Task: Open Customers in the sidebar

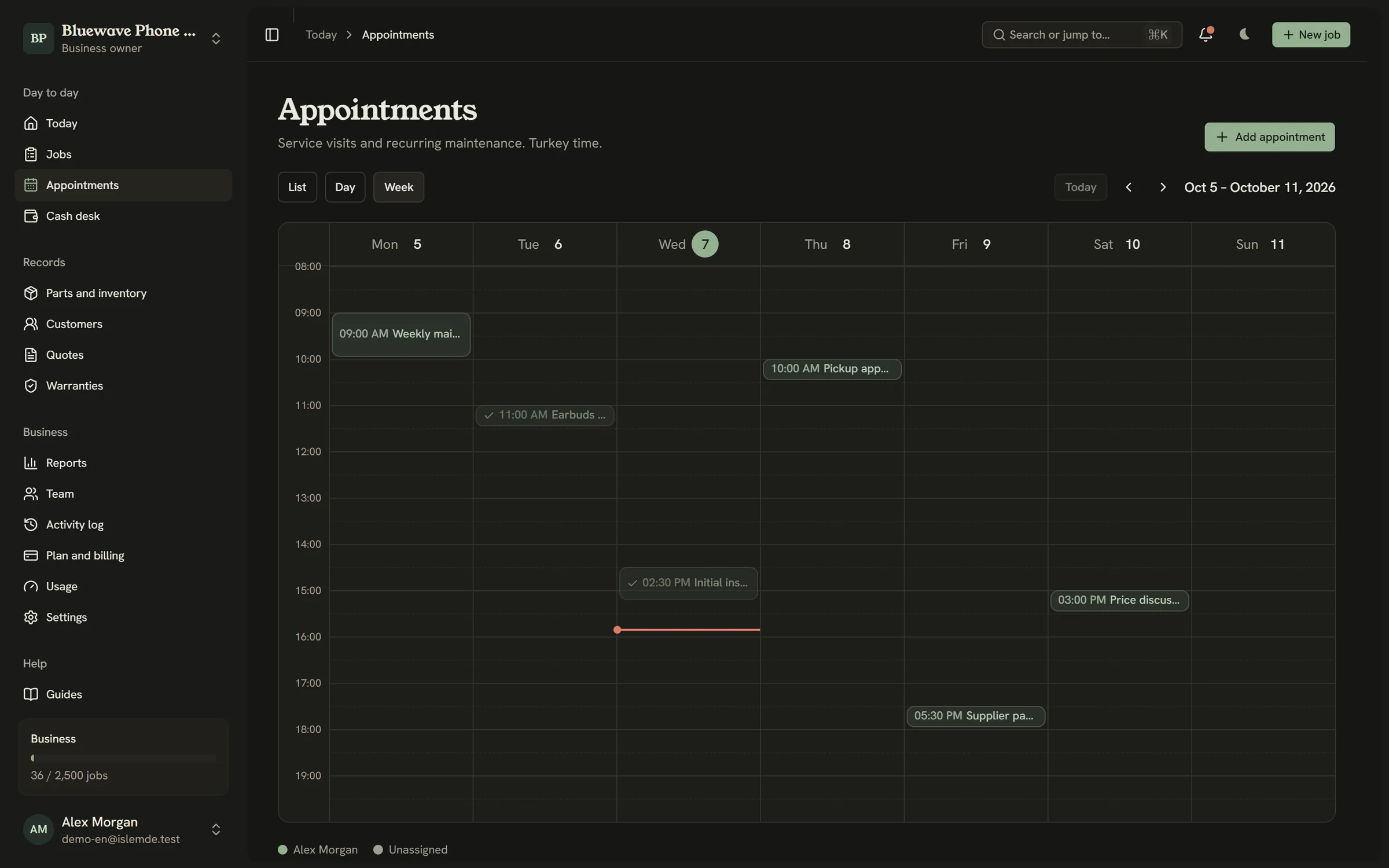Action: (x=123, y=324)
